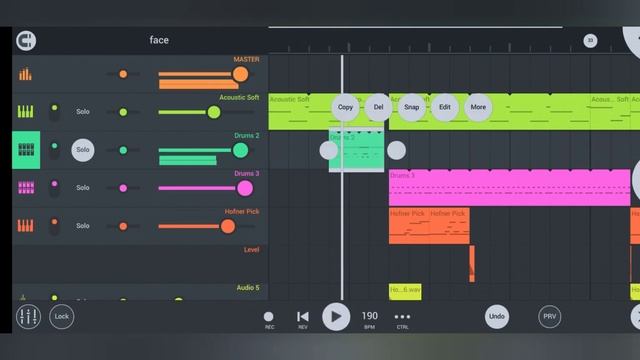Screen dimensions: 640x360
Task: Adjust the Drums 2 volume slider knob
Action: coord(240,150)
